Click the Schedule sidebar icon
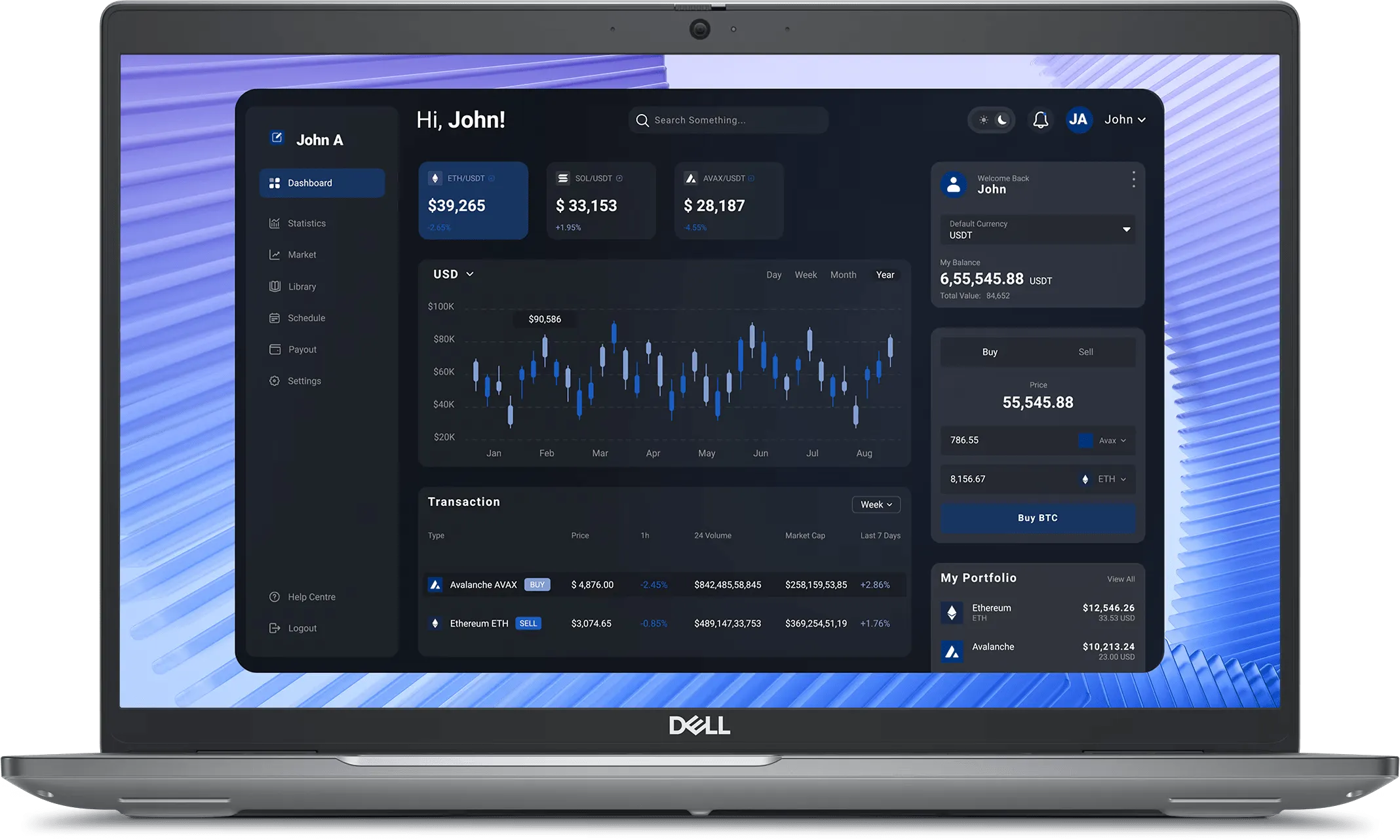The width and height of the screenshot is (1400, 840). pyautogui.click(x=275, y=318)
